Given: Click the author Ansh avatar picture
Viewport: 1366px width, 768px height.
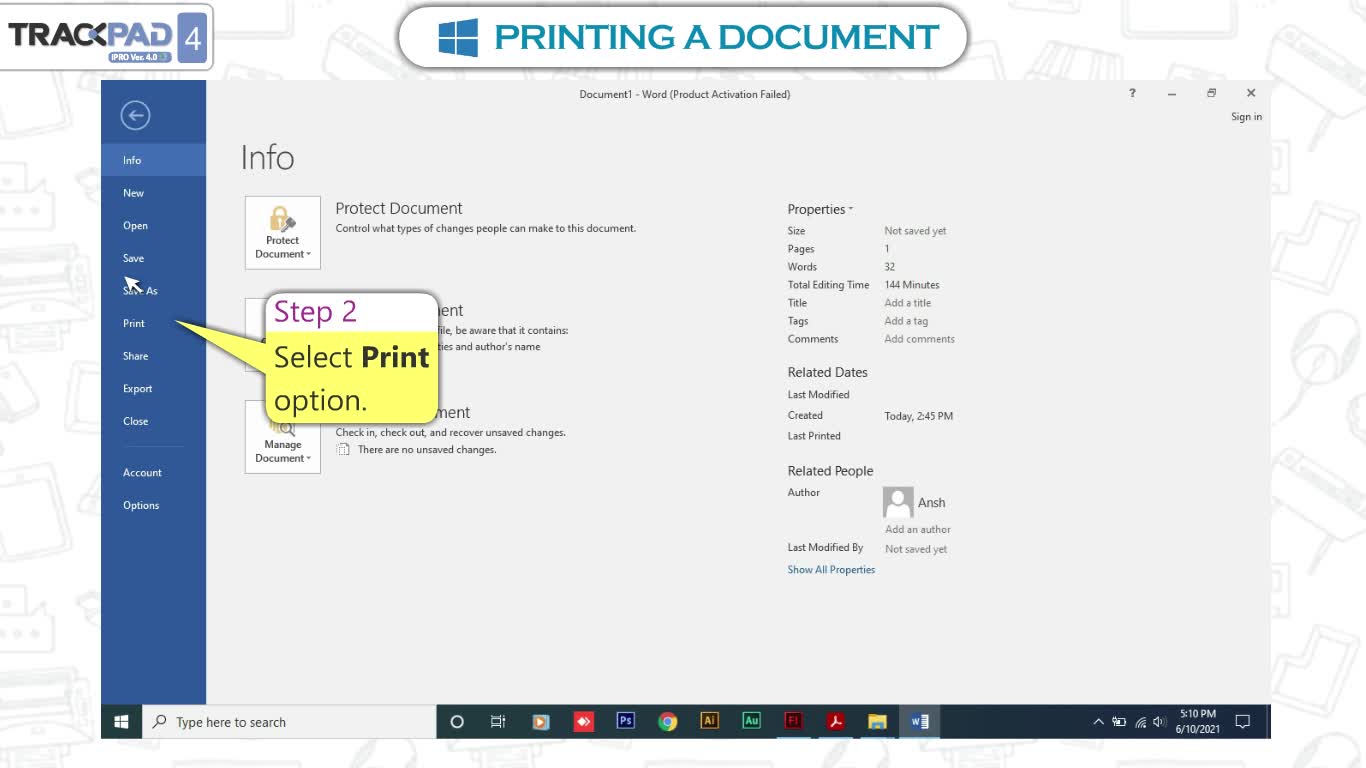Looking at the screenshot, I should pos(898,502).
